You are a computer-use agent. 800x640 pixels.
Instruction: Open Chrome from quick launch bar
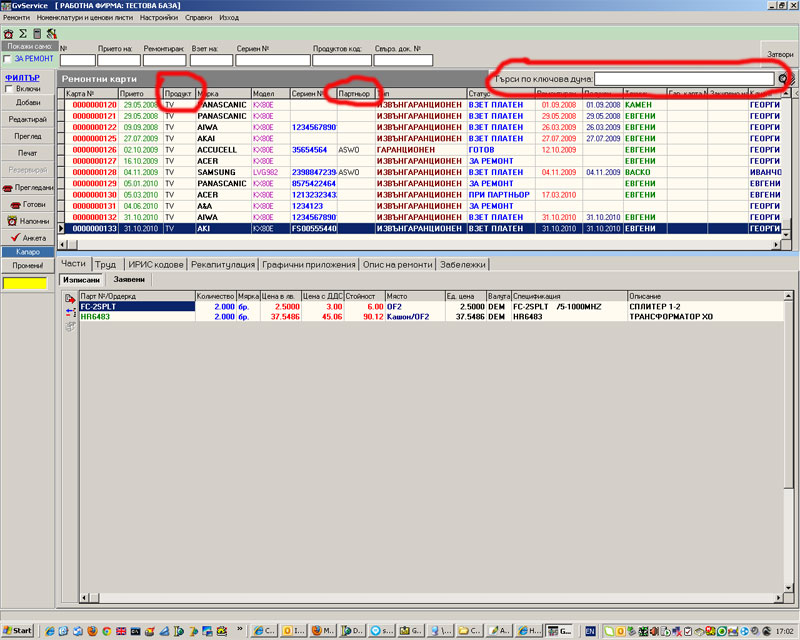coord(107,631)
